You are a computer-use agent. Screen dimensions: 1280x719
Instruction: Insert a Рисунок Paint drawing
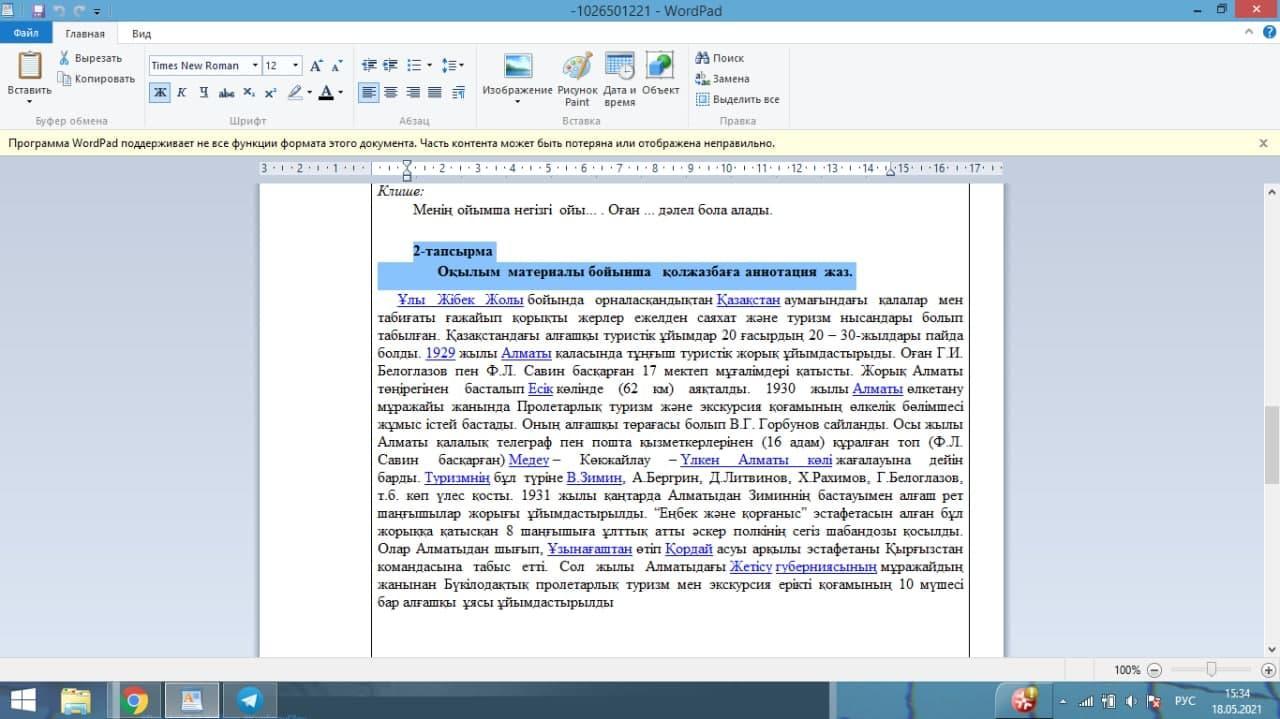click(x=577, y=78)
